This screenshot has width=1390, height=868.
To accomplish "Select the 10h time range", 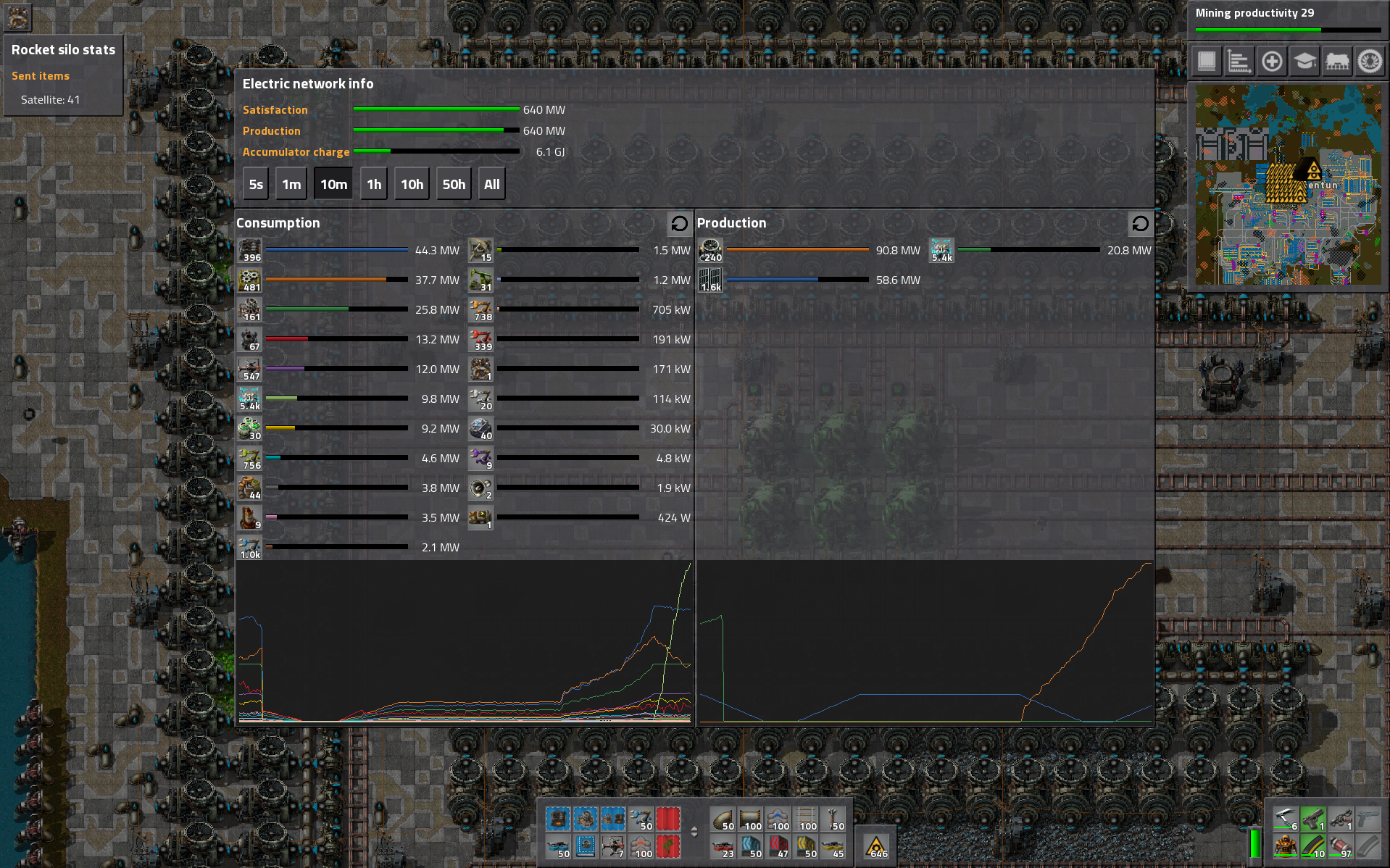I will click(412, 184).
